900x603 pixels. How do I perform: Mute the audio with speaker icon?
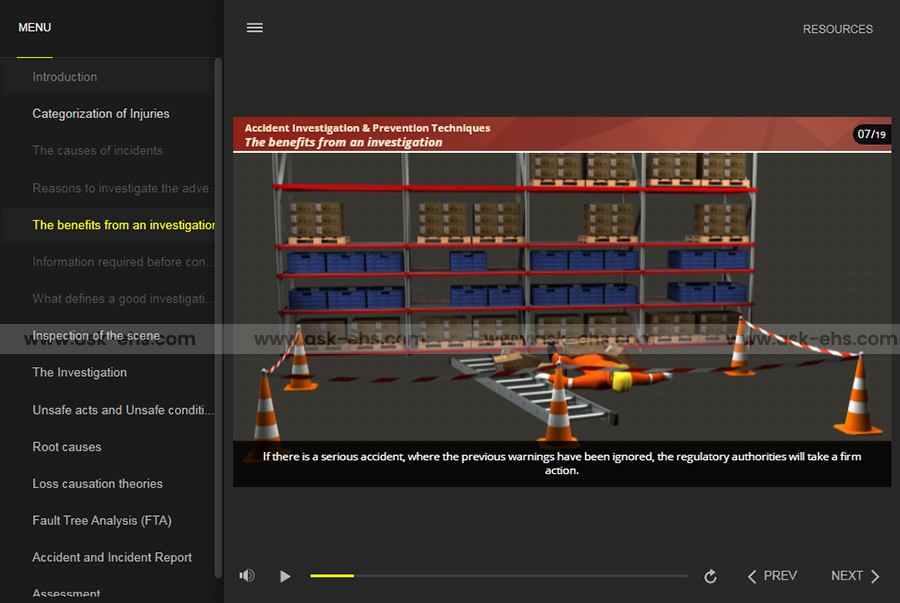coord(247,576)
